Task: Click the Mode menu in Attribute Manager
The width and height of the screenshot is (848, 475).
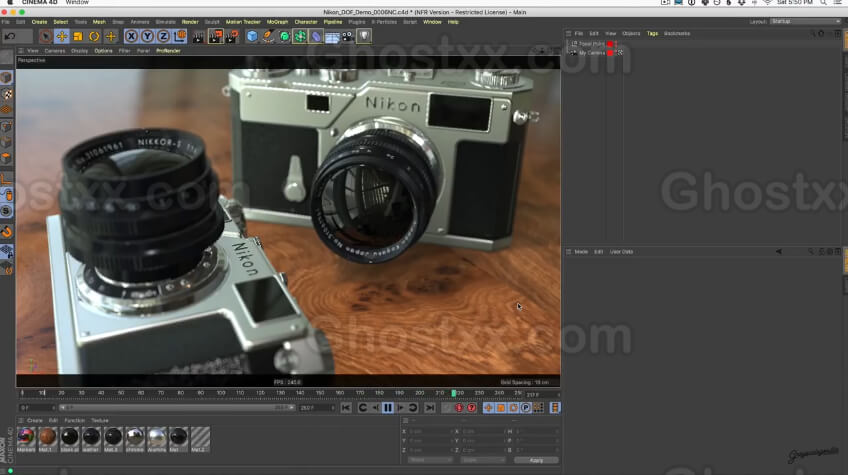Action: pos(581,252)
